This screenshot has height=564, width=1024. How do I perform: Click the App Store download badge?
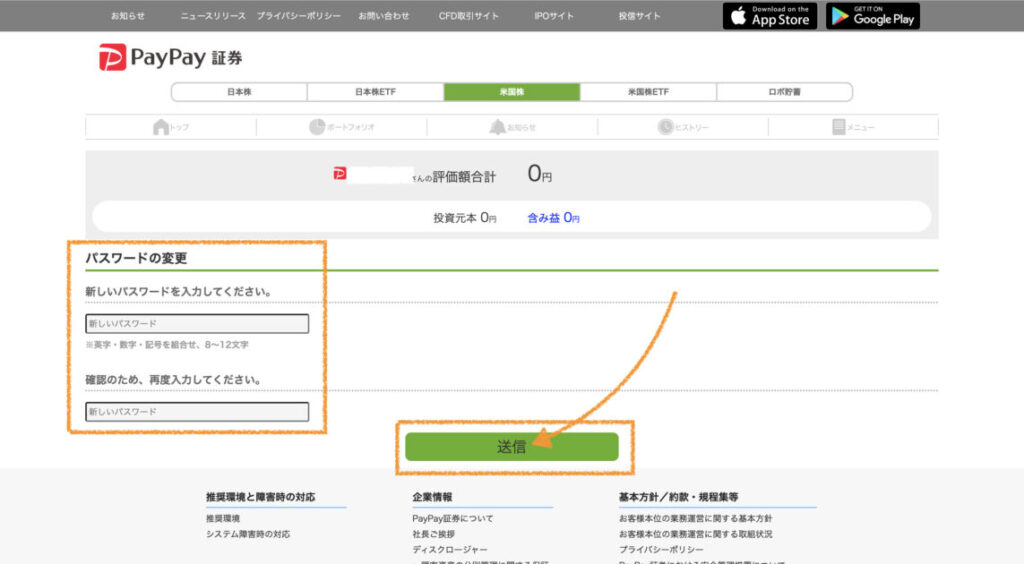pyautogui.click(x=769, y=16)
